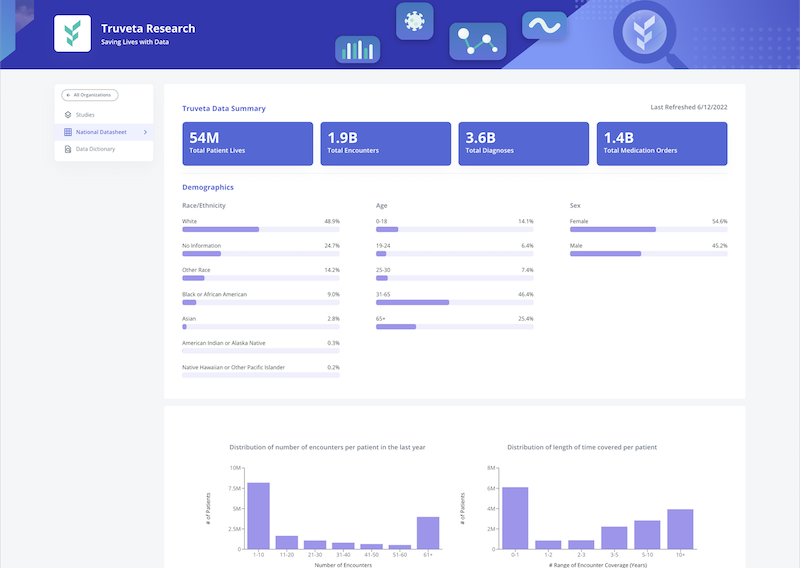Click the wave line icon in the banner
Viewport: 800px width, 568px height.
(544, 26)
